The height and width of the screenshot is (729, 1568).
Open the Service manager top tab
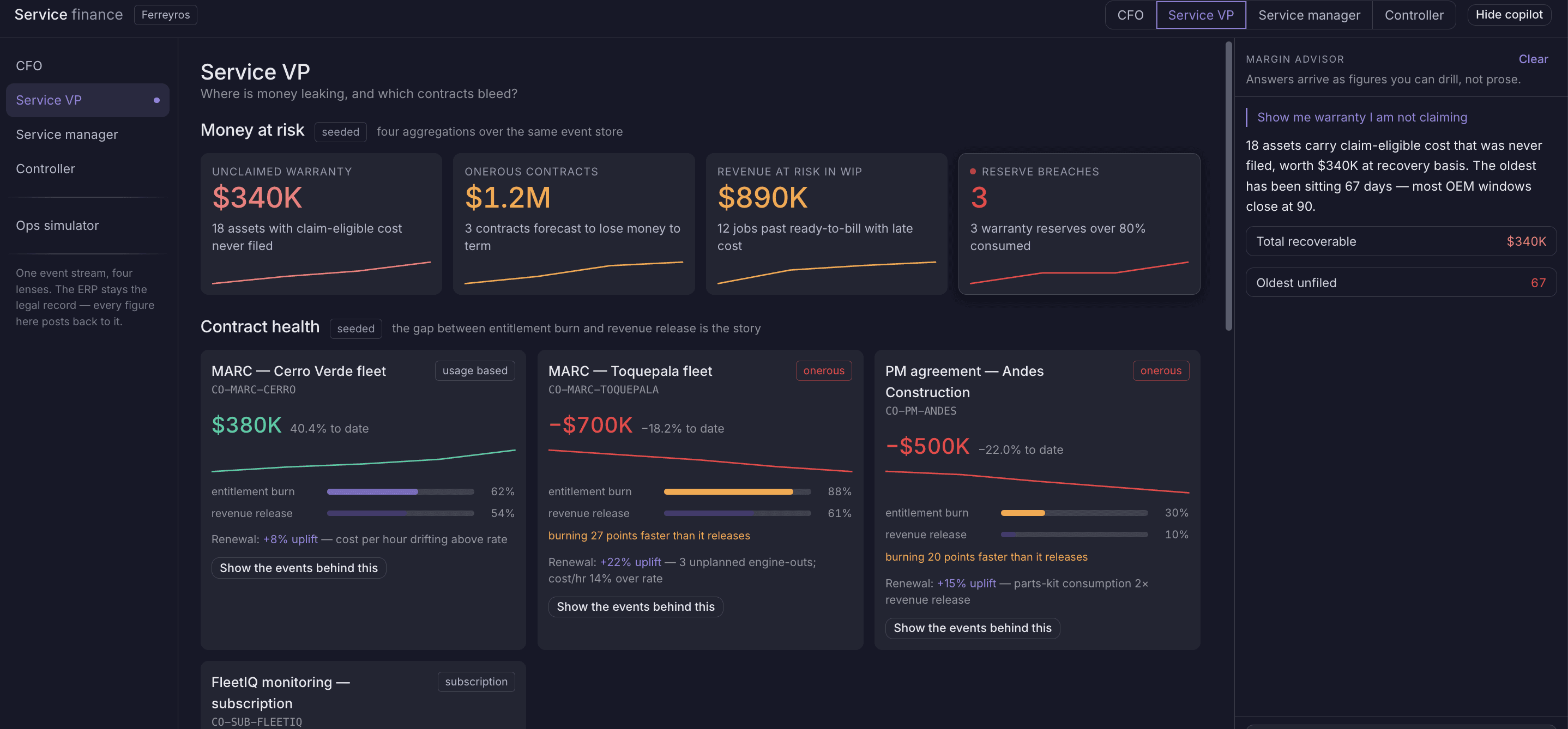tap(1308, 15)
